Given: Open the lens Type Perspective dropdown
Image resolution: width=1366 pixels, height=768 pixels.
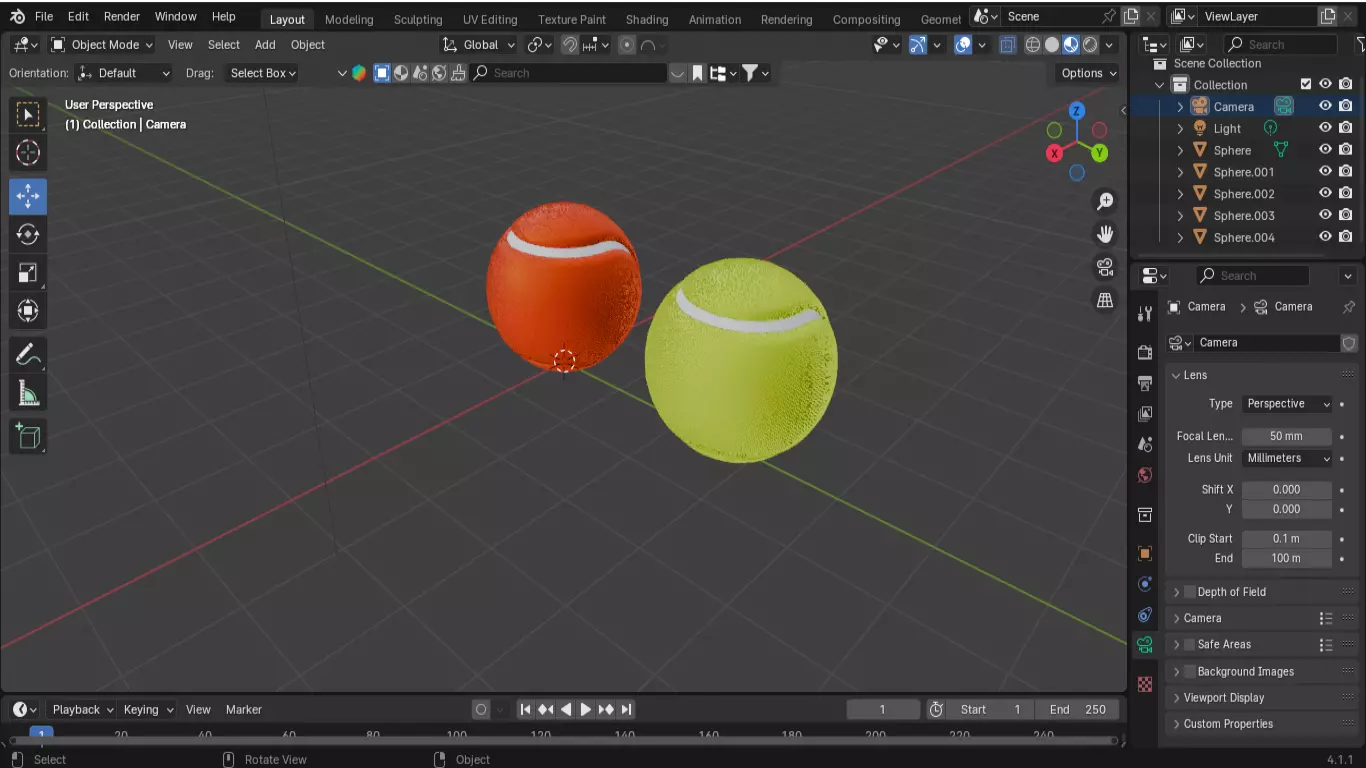Looking at the screenshot, I should click(1287, 404).
